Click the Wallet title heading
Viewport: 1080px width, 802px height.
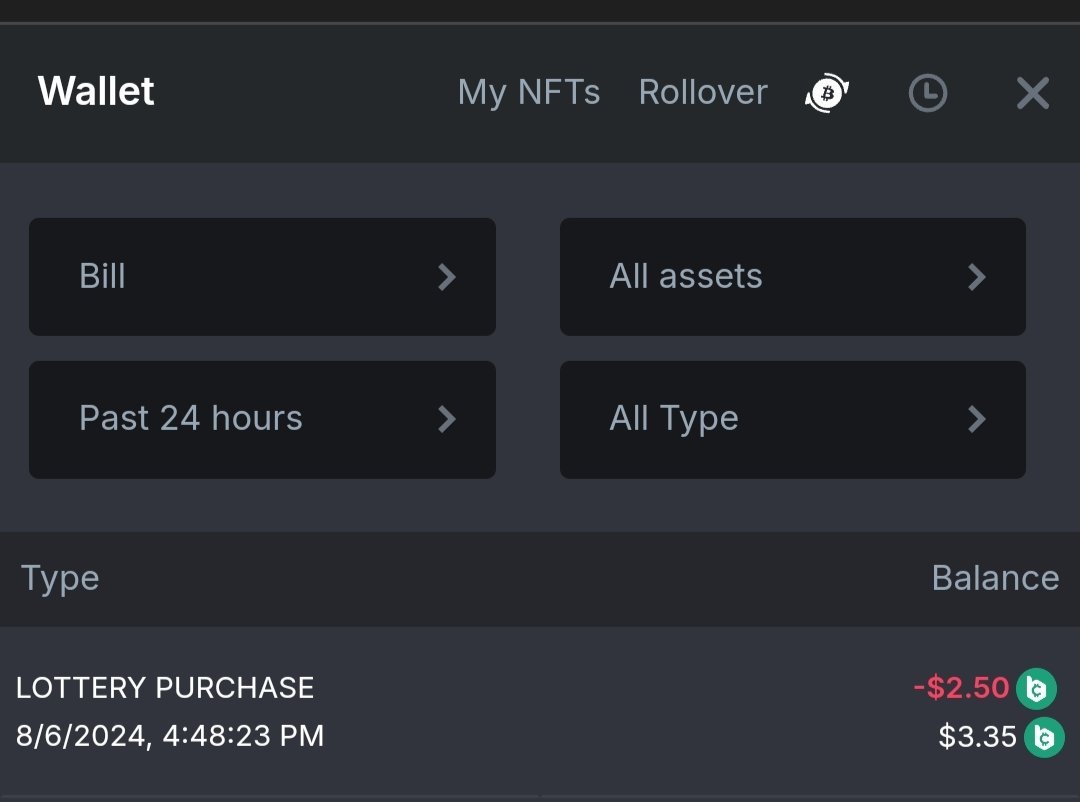[x=96, y=91]
